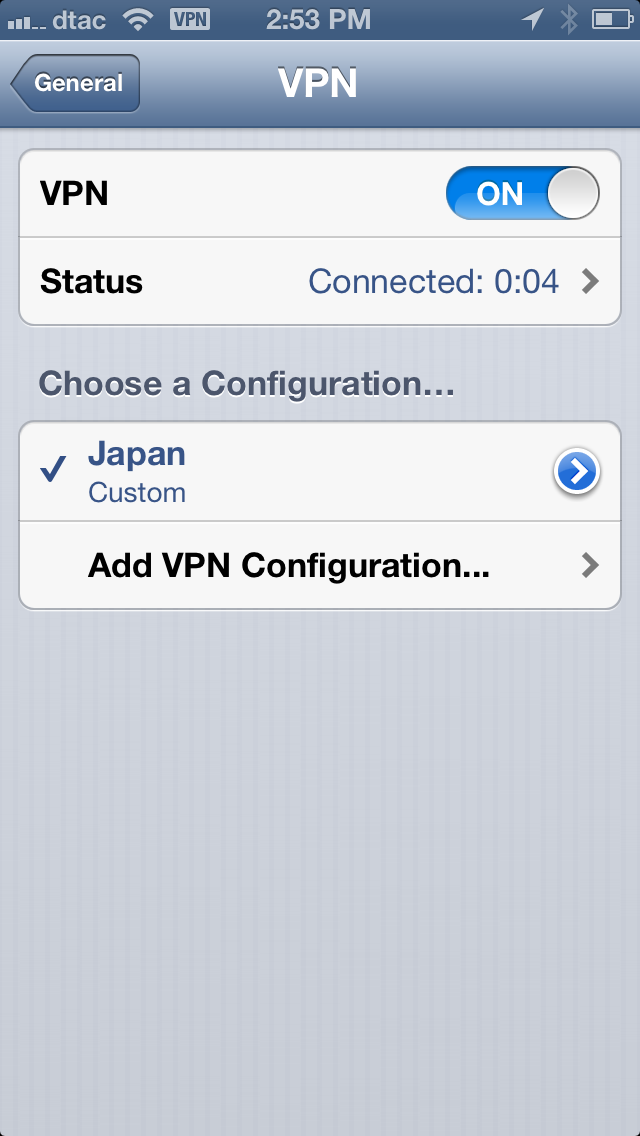
Task: Open the Add VPN Configuration chevron
Action: click(x=591, y=565)
